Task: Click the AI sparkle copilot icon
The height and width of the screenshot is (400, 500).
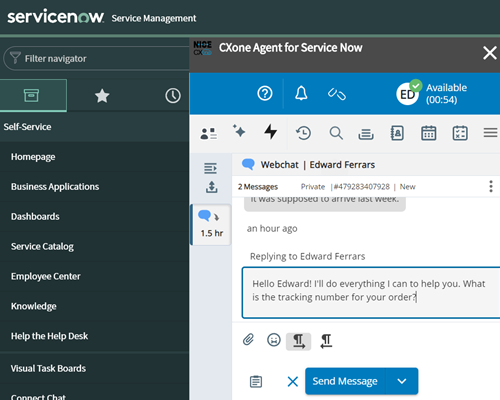Action: 239,131
